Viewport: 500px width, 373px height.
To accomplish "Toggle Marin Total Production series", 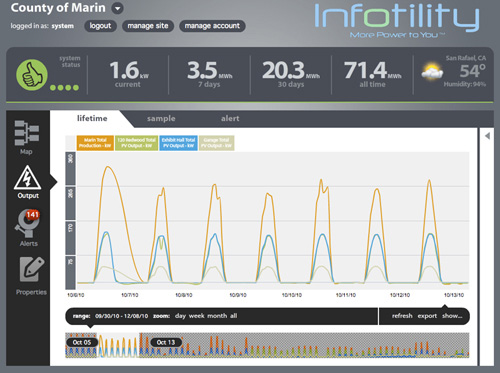I will click(95, 143).
